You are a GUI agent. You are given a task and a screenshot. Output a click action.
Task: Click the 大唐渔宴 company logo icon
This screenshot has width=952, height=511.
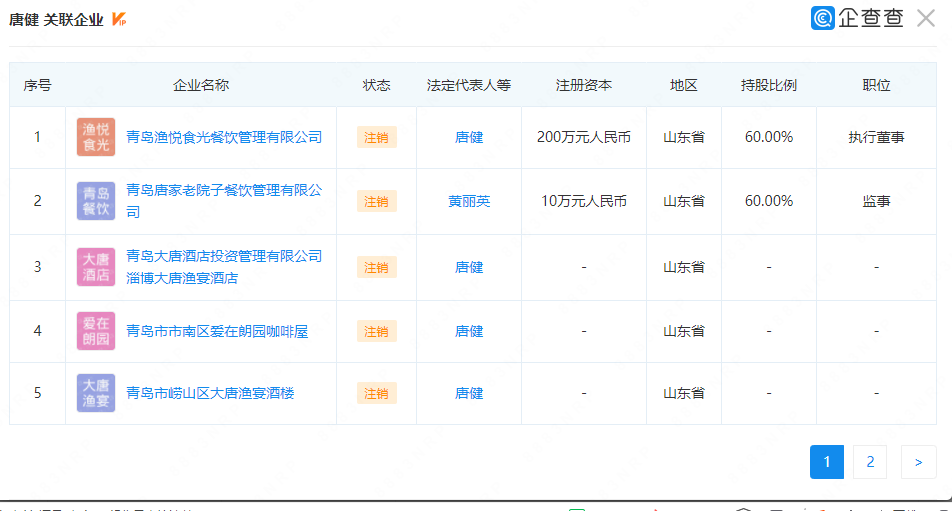point(96,393)
